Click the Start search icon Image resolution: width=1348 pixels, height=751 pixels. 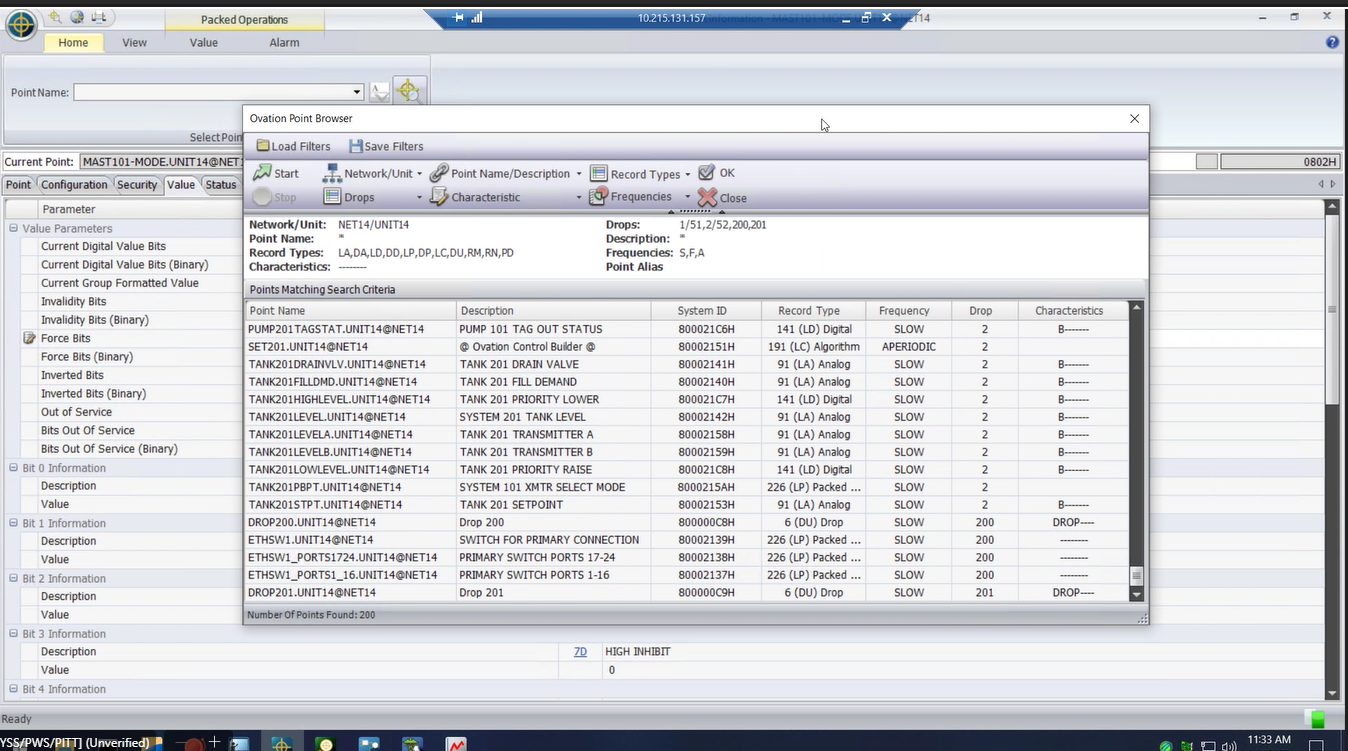[x=262, y=173]
